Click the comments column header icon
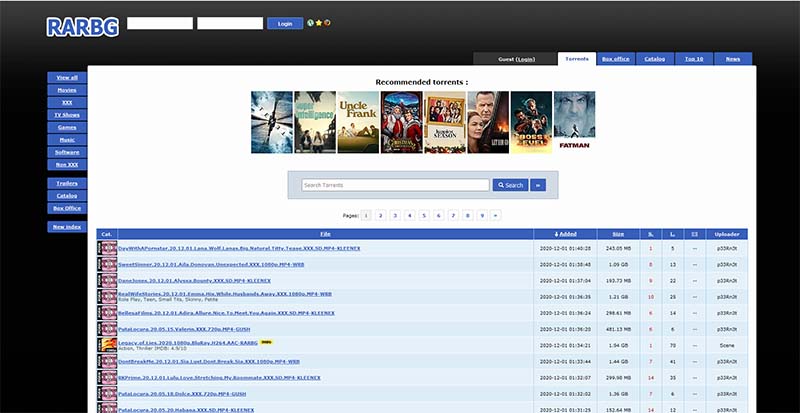Viewport: 800px width, 413px height. tap(694, 234)
